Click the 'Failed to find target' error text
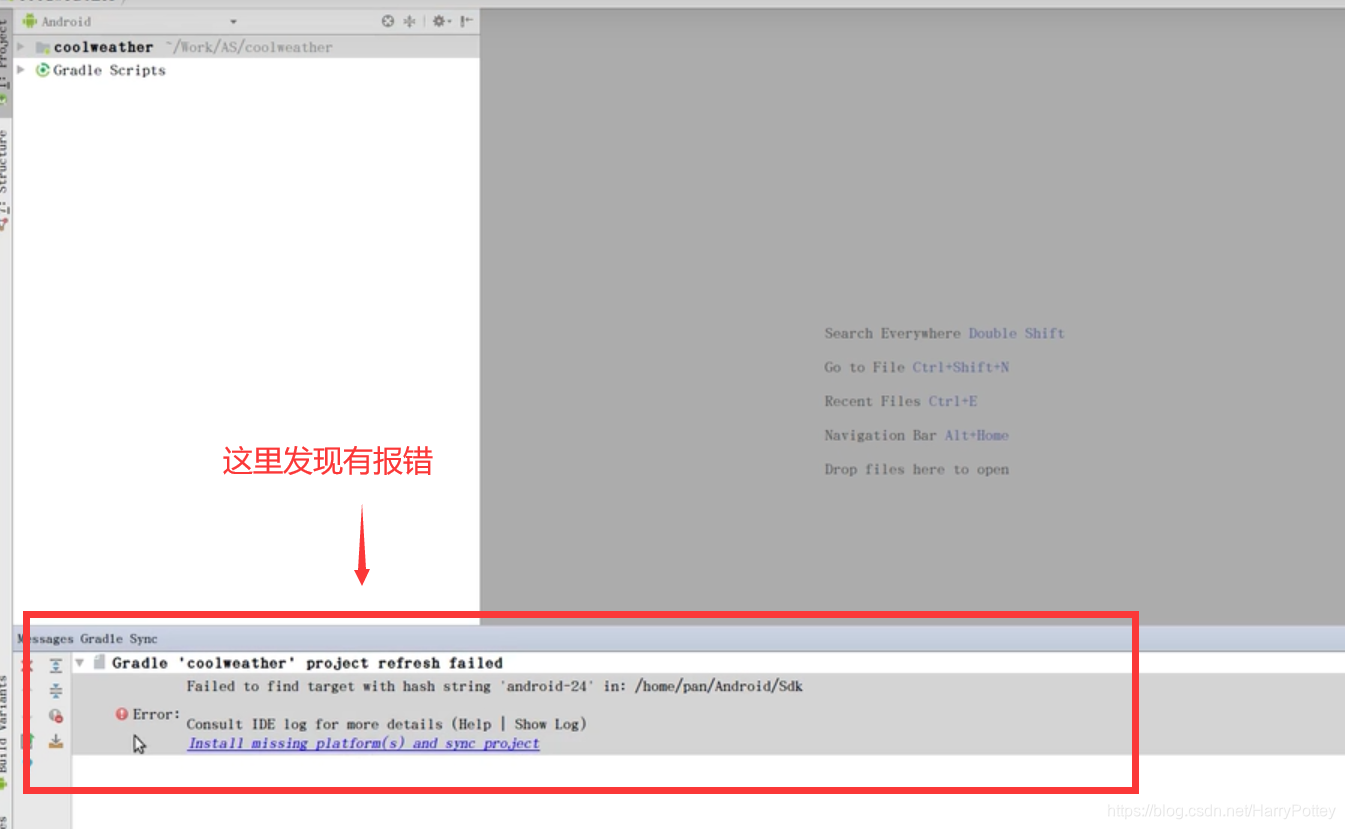 [x=494, y=686]
